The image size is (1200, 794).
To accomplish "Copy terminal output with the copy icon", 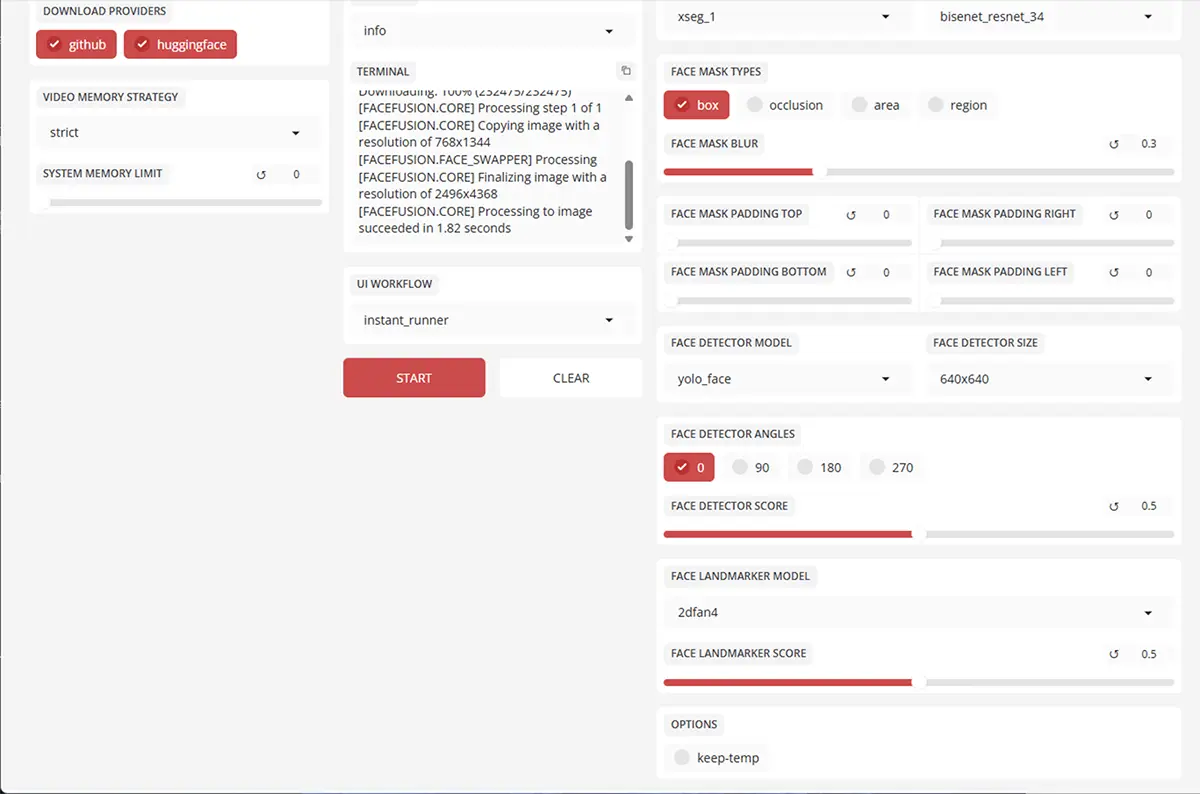I will (626, 71).
